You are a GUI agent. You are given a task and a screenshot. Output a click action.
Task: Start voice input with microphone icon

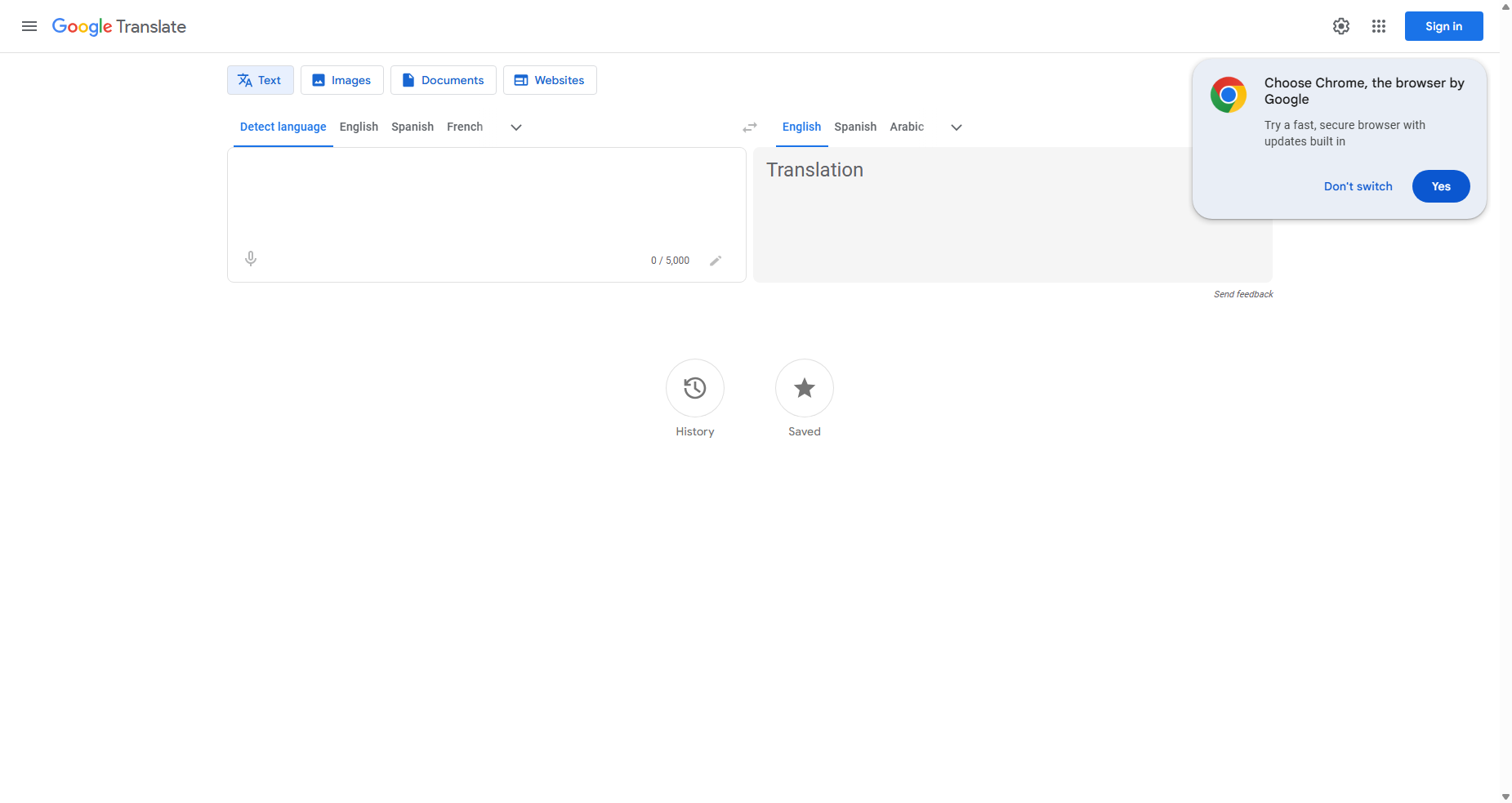pos(251,259)
